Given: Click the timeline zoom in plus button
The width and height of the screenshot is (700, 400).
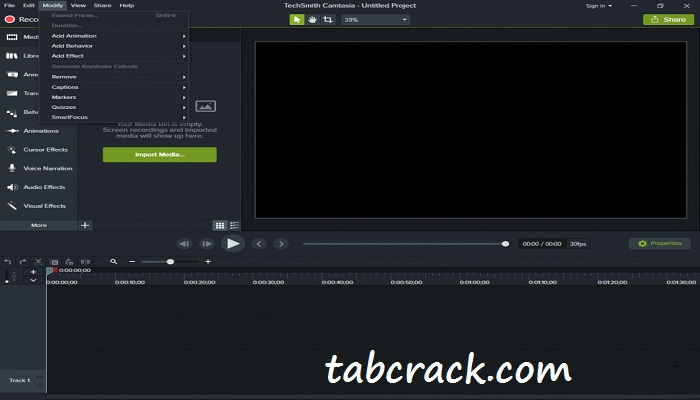Looking at the screenshot, I should click(x=208, y=262).
